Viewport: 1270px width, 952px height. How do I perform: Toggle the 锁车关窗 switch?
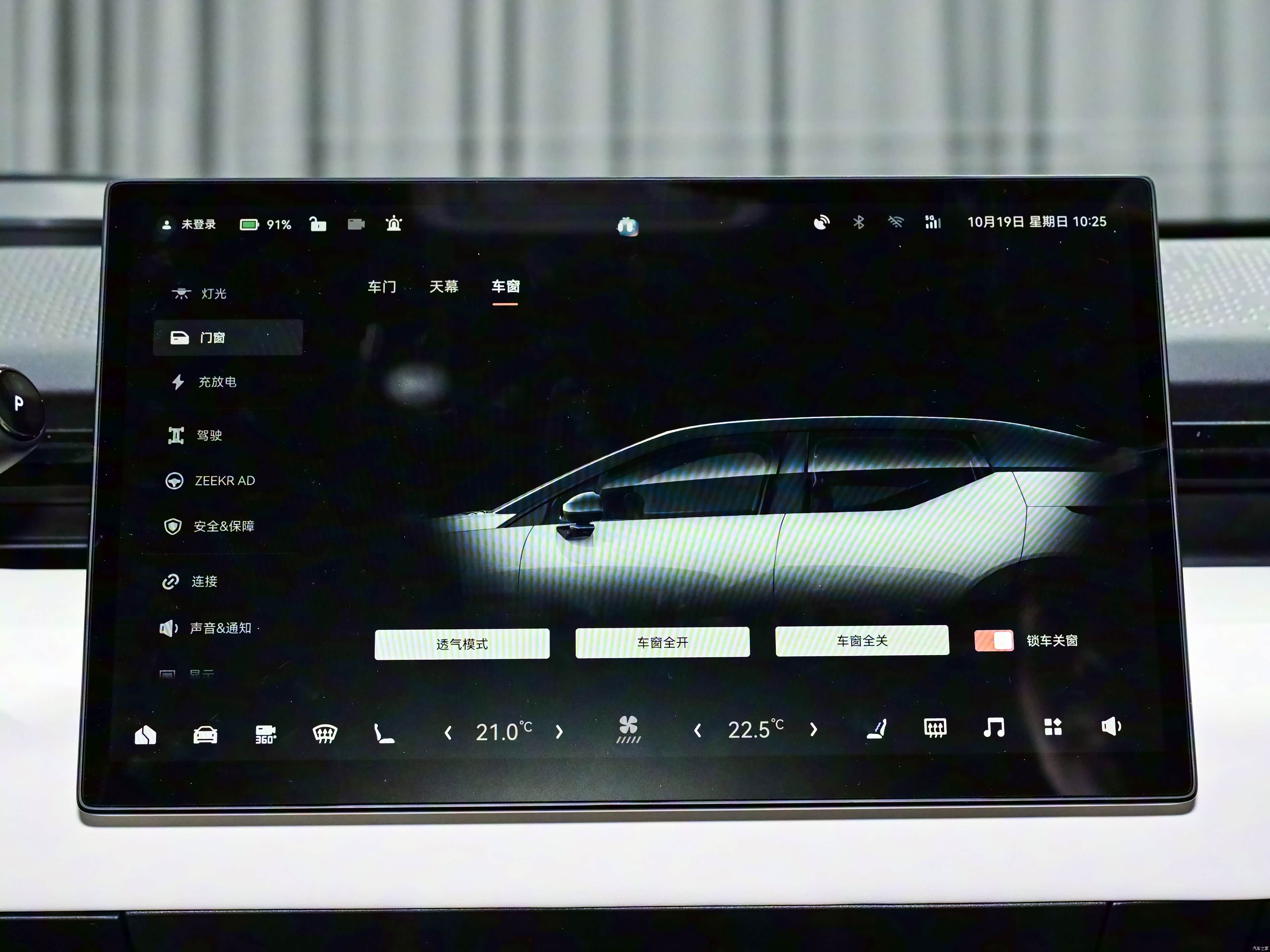tap(994, 640)
